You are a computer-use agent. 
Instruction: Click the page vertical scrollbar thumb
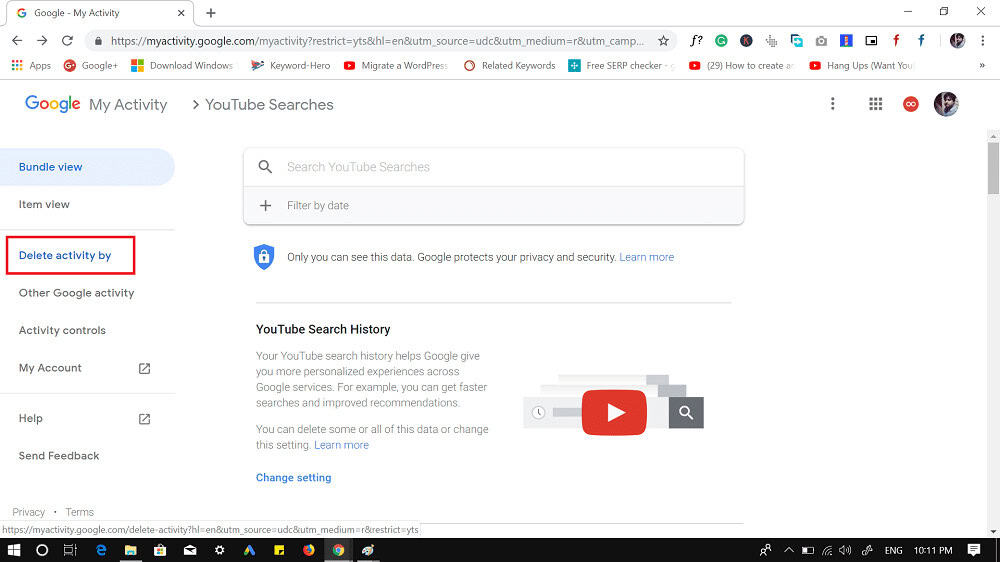pyautogui.click(x=993, y=168)
